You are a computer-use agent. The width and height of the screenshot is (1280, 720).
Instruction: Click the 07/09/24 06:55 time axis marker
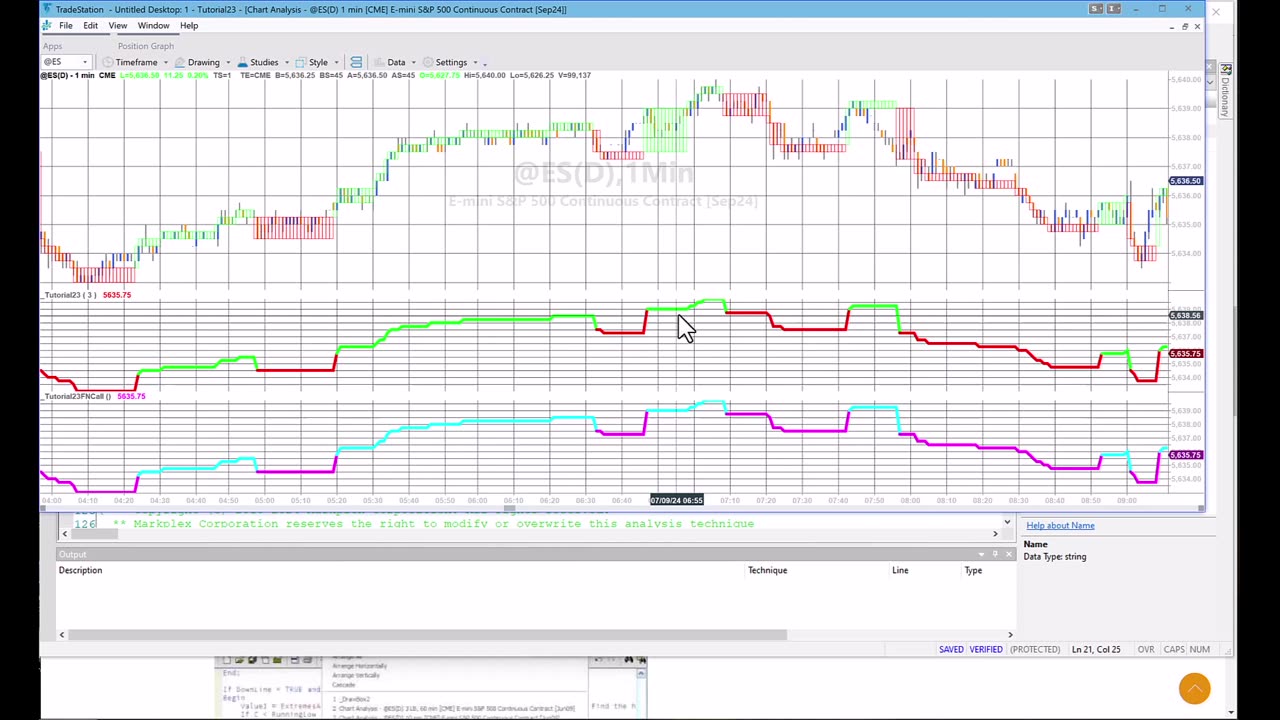(677, 501)
